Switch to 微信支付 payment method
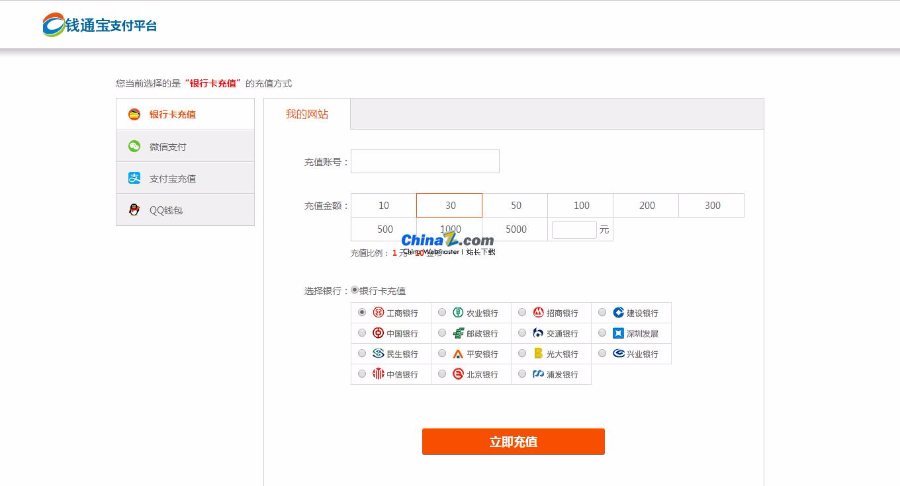 pos(185,146)
